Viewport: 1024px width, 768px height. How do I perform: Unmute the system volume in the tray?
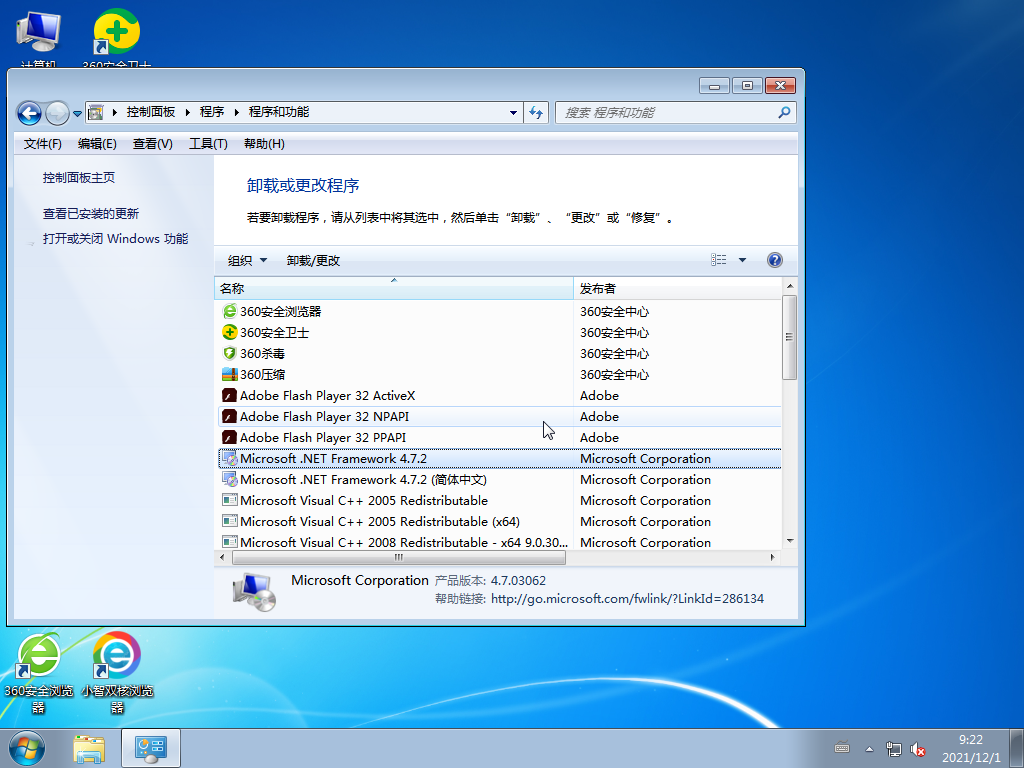[x=918, y=748]
